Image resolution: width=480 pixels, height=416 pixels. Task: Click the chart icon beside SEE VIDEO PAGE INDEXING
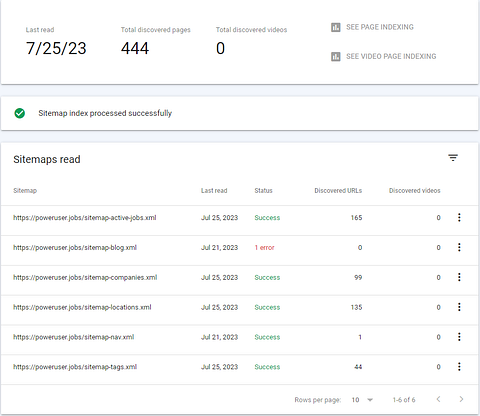(x=336, y=57)
